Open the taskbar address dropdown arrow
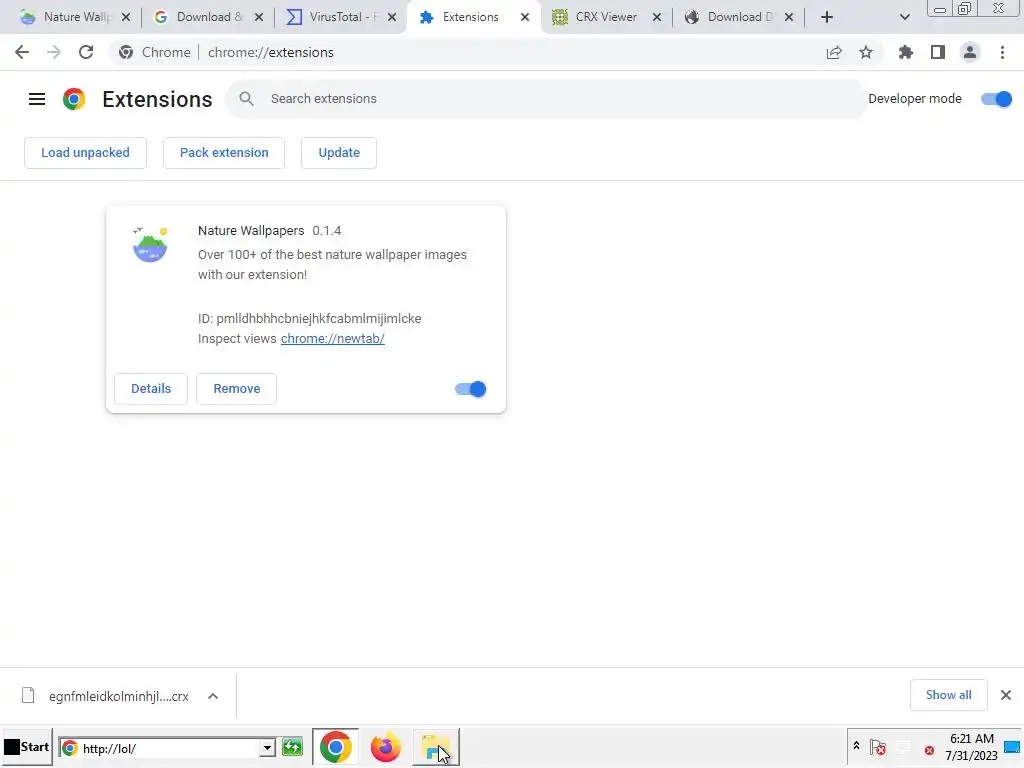Image resolution: width=1024 pixels, height=768 pixels. 267,748
